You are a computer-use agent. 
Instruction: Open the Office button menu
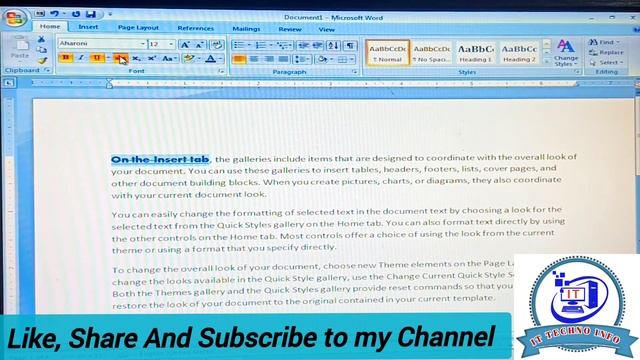click(x=15, y=18)
